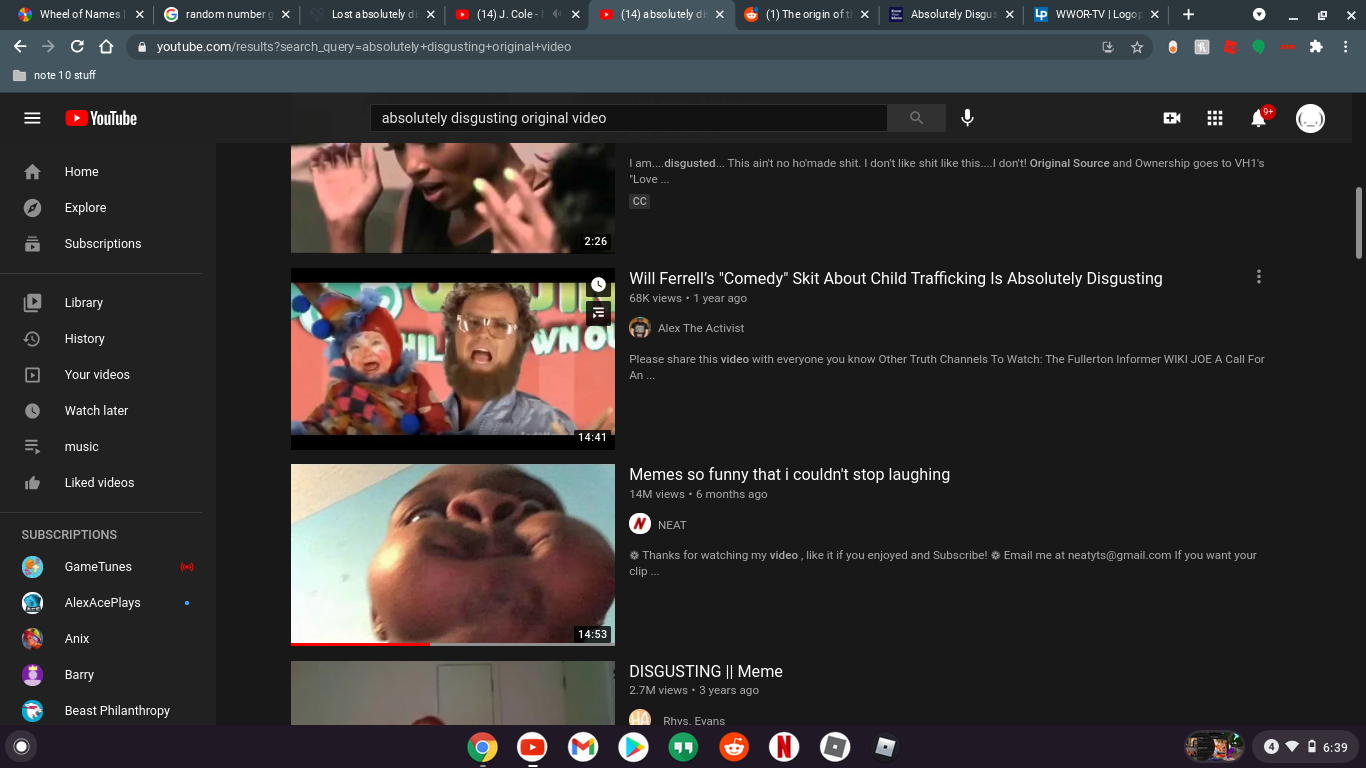This screenshot has height=768, width=1366.
Task: Reload the page
Action: tap(77, 47)
